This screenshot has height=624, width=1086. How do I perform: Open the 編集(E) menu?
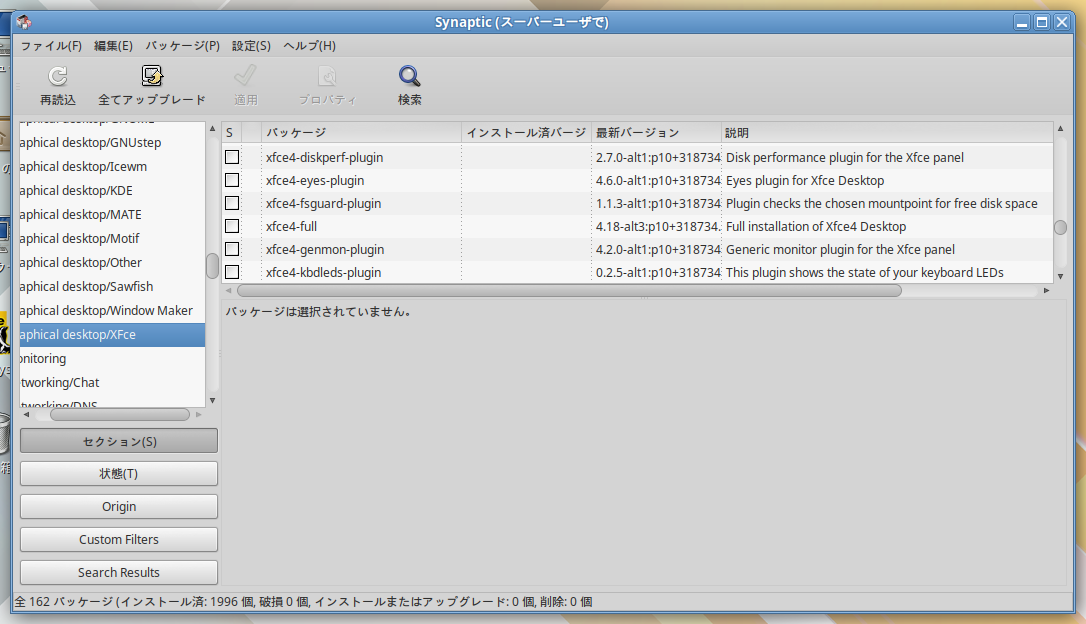pyautogui.click(x=113, y=46)
